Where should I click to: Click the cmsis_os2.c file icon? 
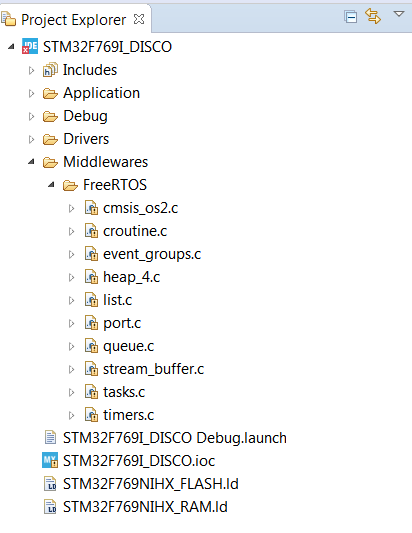pyautogui.click(x=91, y=208)
